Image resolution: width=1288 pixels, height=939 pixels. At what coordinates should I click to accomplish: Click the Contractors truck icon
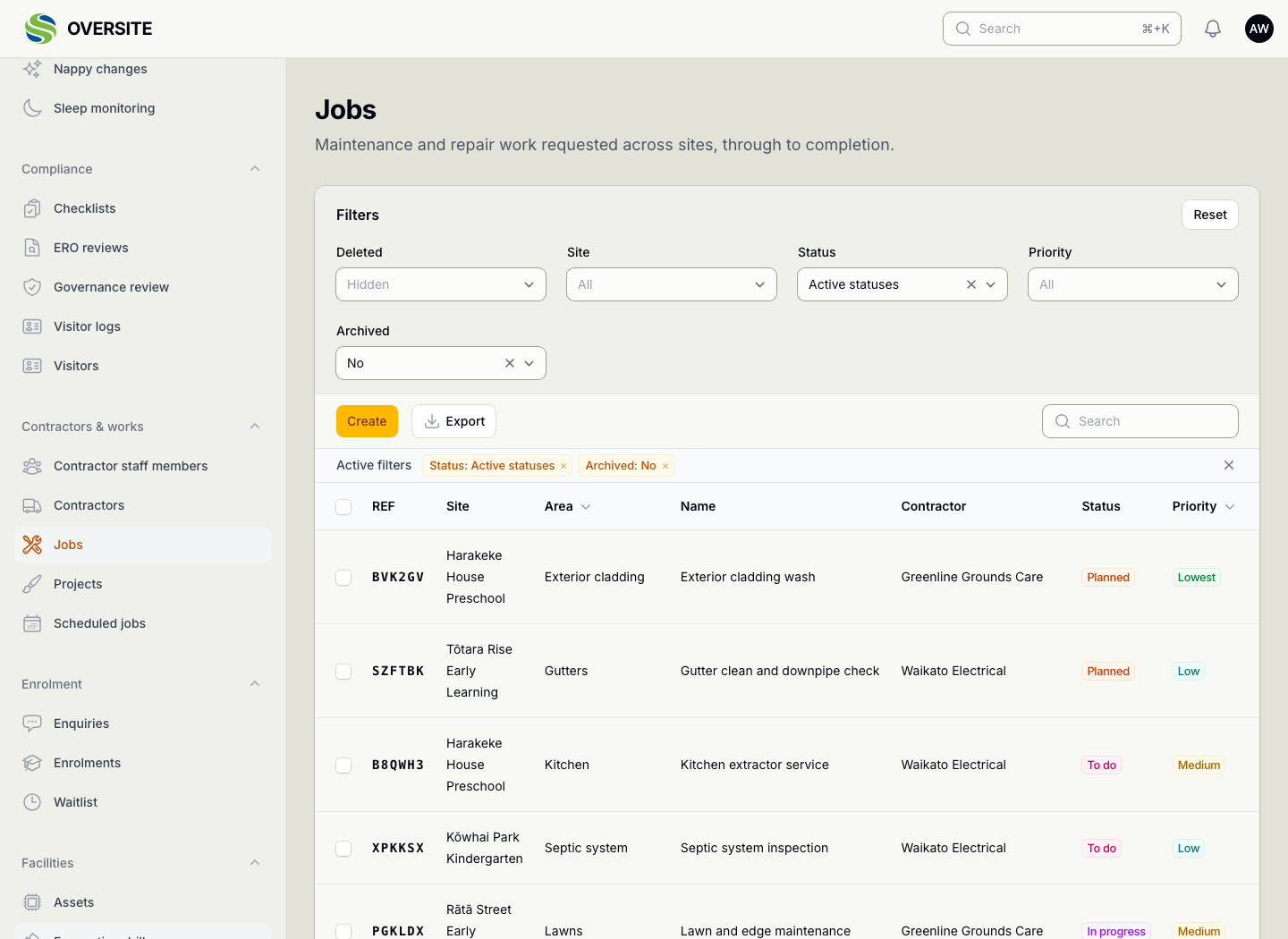pyautogui.click(x=32, y=505)
